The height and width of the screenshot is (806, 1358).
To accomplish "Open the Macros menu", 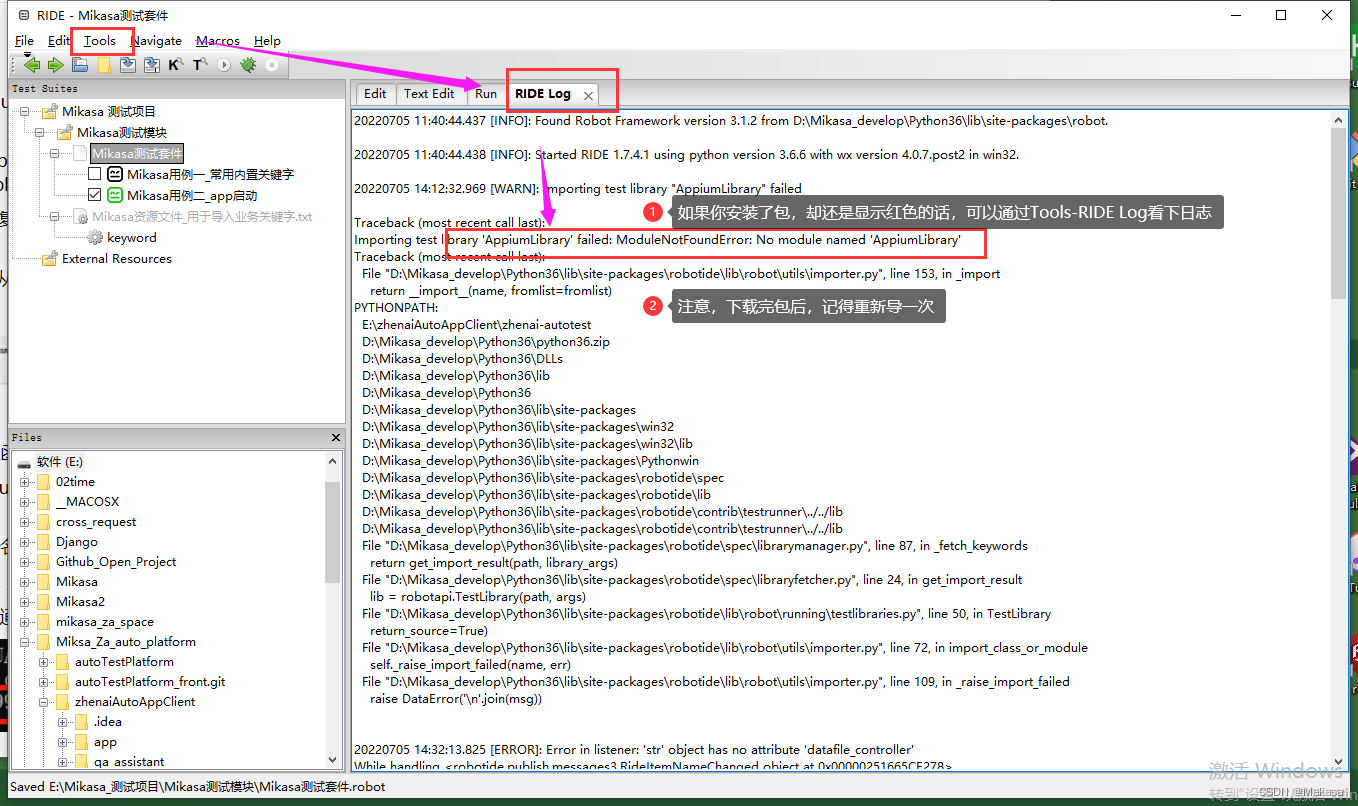I will point(218,41).
